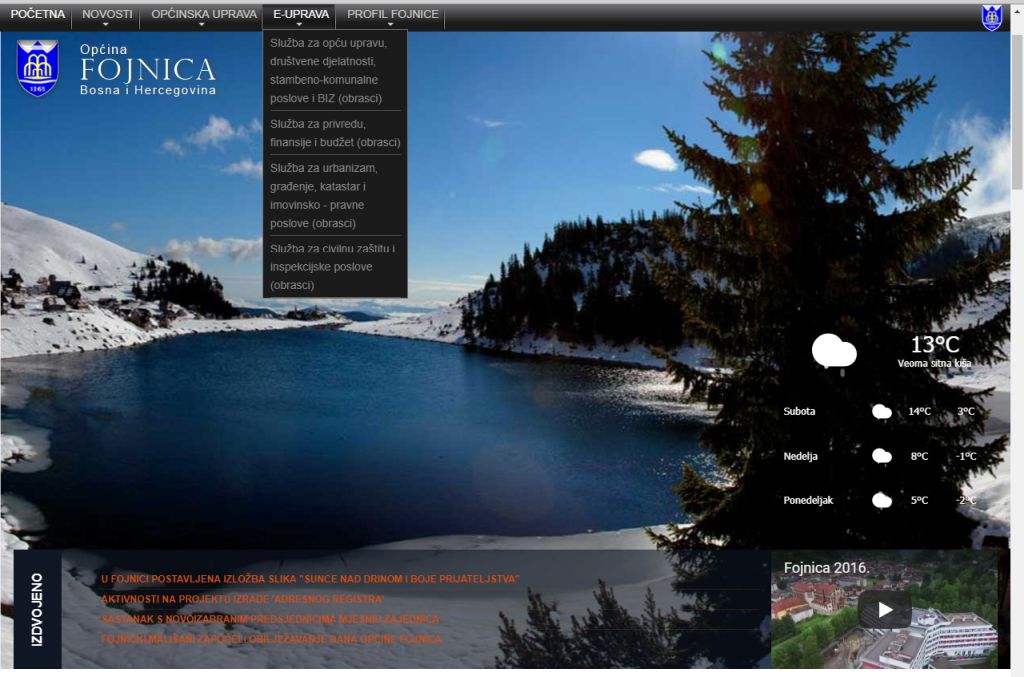The image size is (1024, 677).
Task: Click Subota forecast cloud icon
Action: tap(881, 411)
